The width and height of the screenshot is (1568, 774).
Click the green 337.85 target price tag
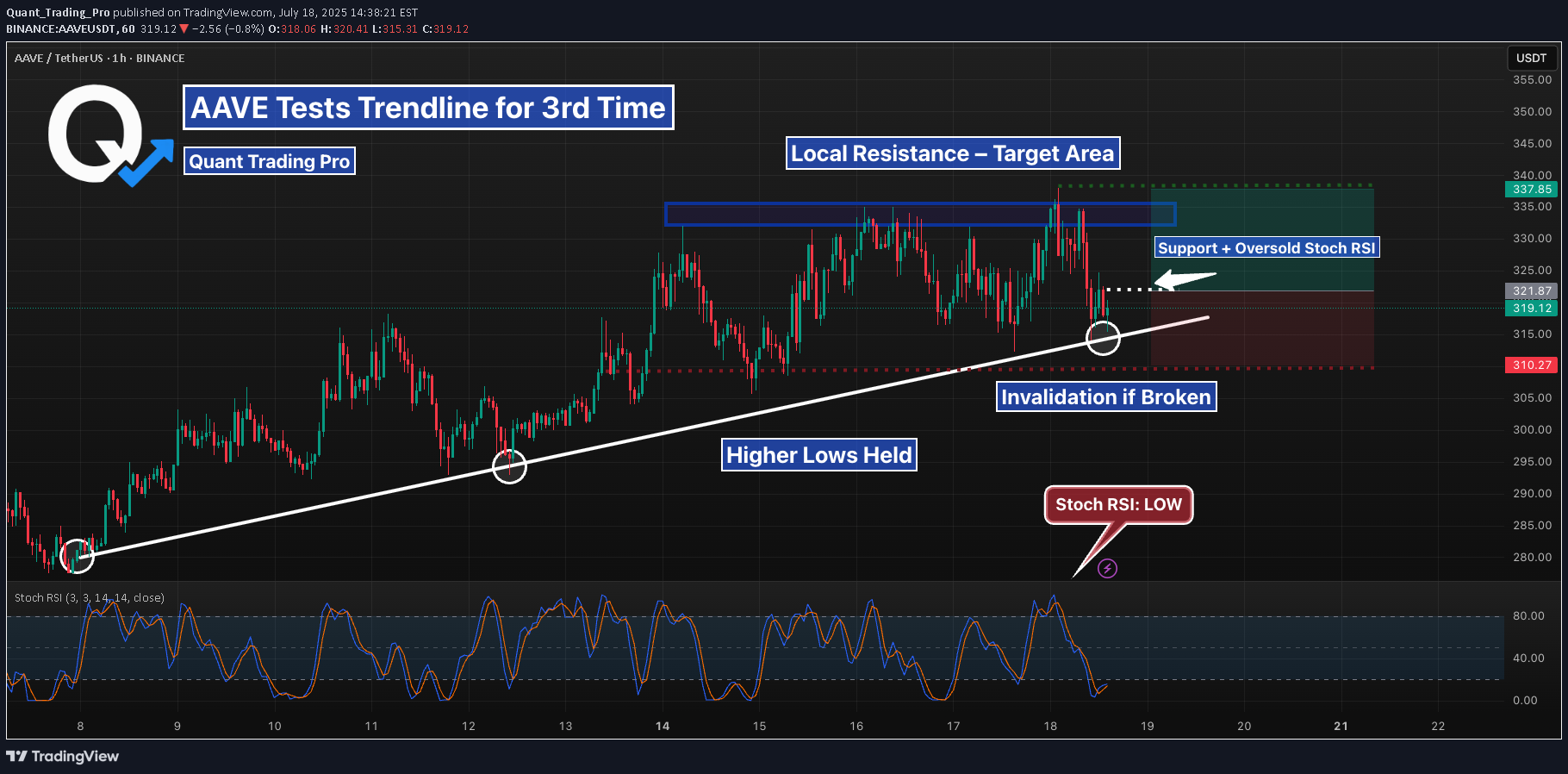pos(1532,189)
